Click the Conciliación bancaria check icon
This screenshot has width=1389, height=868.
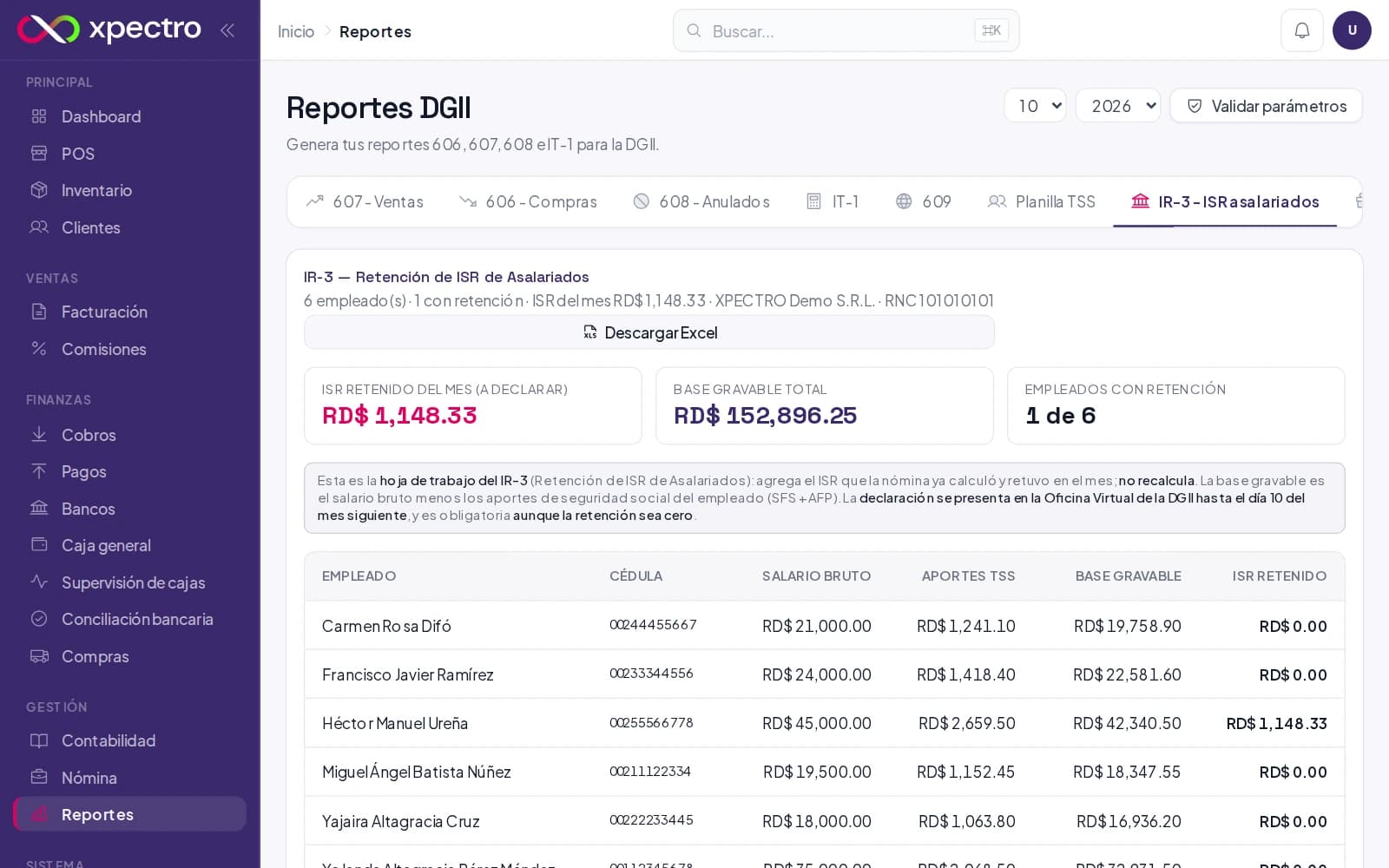coord(39,619)
